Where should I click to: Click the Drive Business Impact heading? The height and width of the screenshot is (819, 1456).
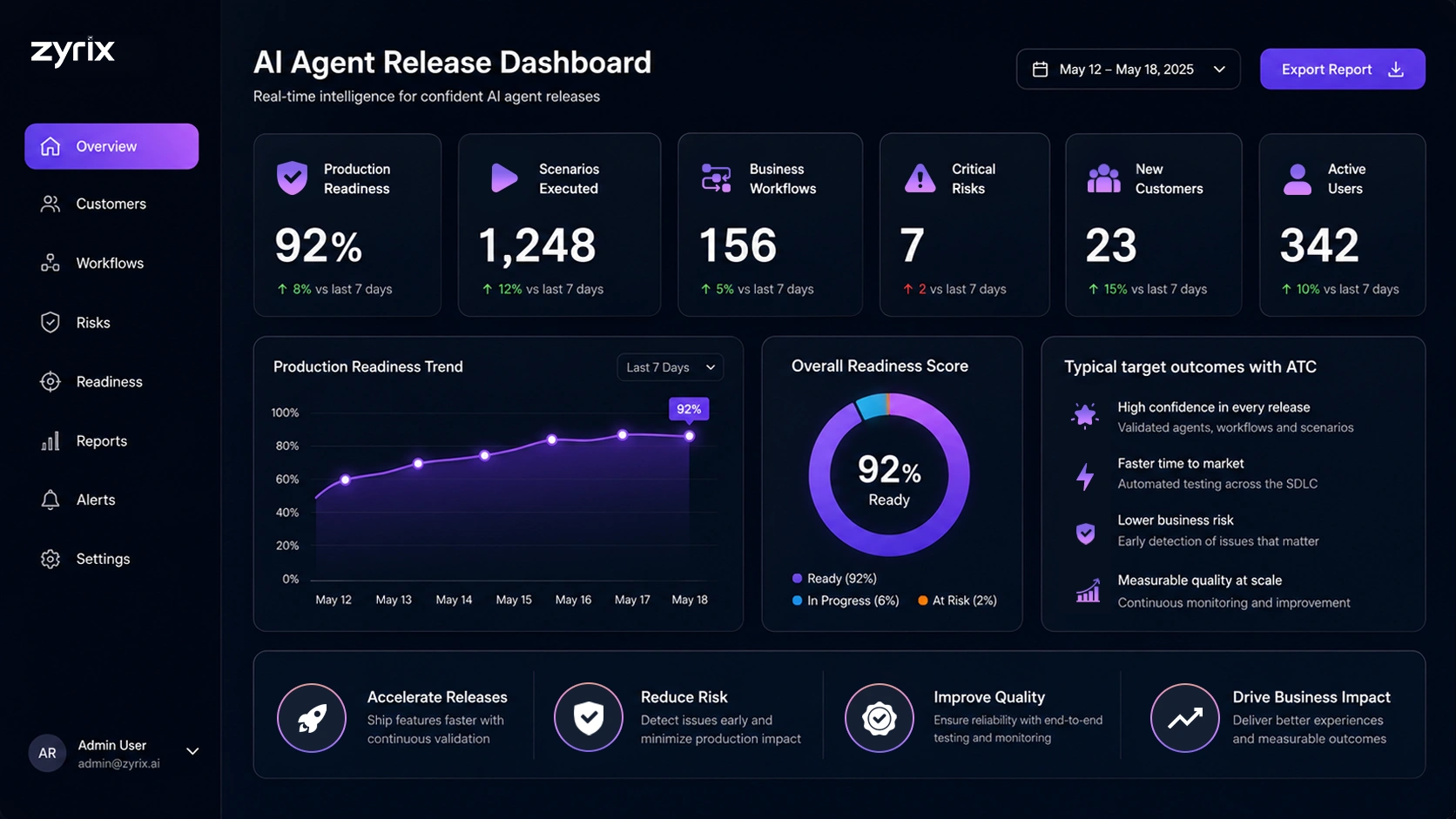pyautogui.click(x=1311, y=697)
